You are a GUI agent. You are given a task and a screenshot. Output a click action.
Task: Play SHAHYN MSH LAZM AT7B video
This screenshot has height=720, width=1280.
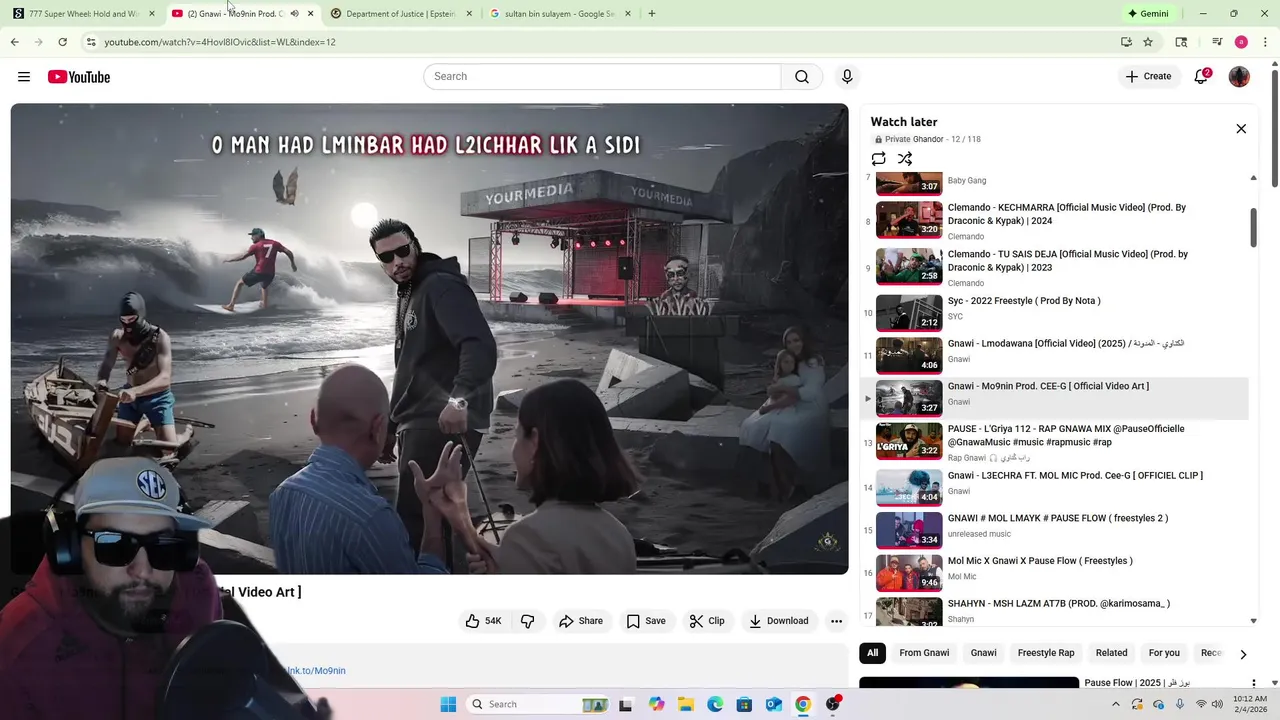point(1055,611)
